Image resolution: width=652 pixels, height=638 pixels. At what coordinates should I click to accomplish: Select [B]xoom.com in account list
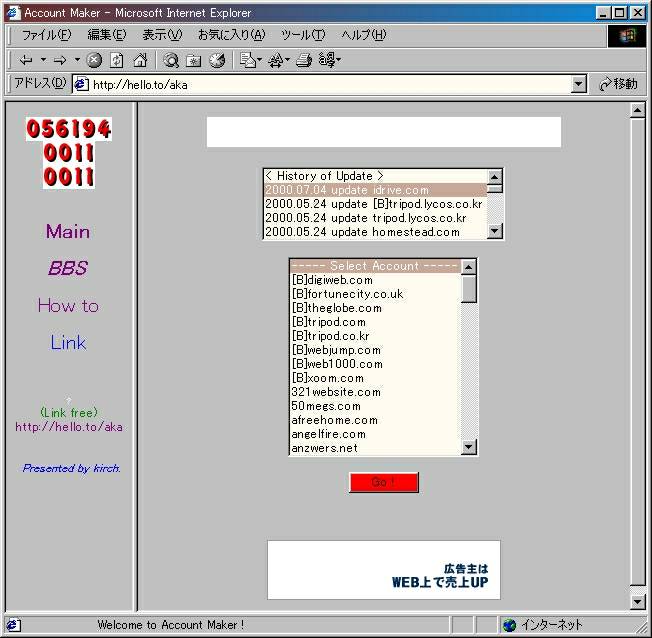click(375, 378)
